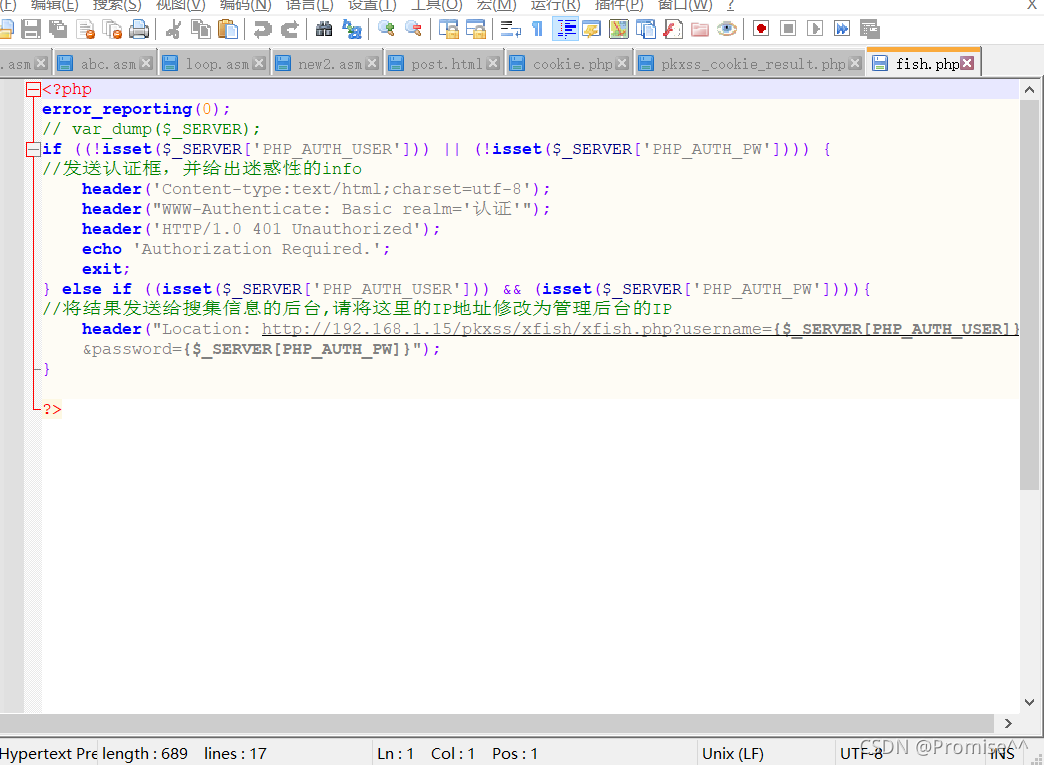The height and width of the screenshot is (765, 1044).
Task: Click the Copy toolbar icon
Action: click(200, 29)
